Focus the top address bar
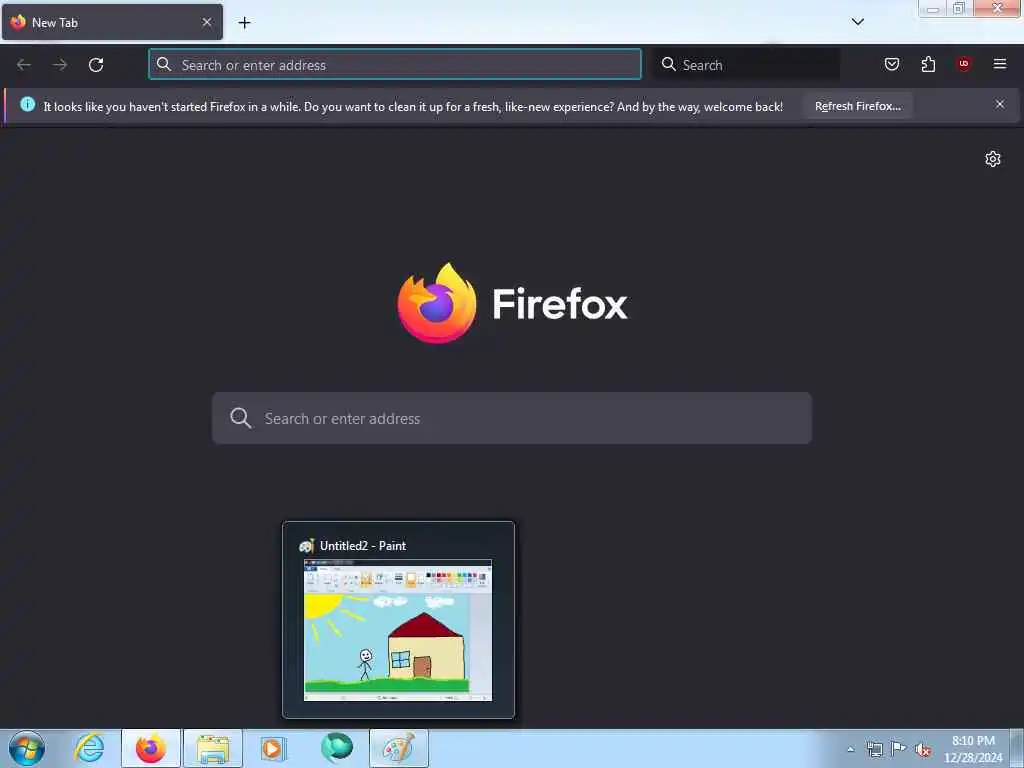1024x768 pixels. coord(395,65)
